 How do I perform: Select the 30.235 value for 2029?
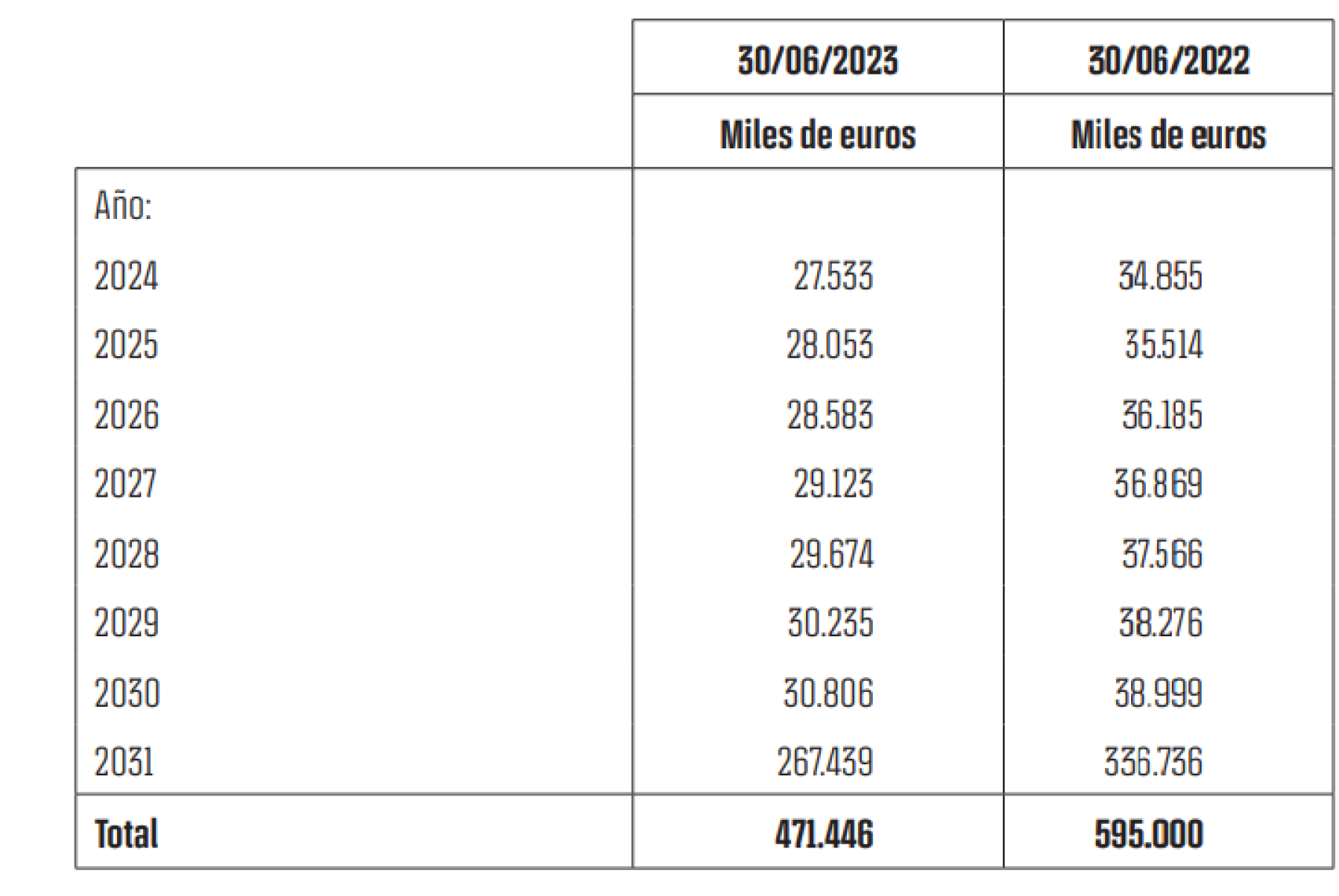coord(830,624)
